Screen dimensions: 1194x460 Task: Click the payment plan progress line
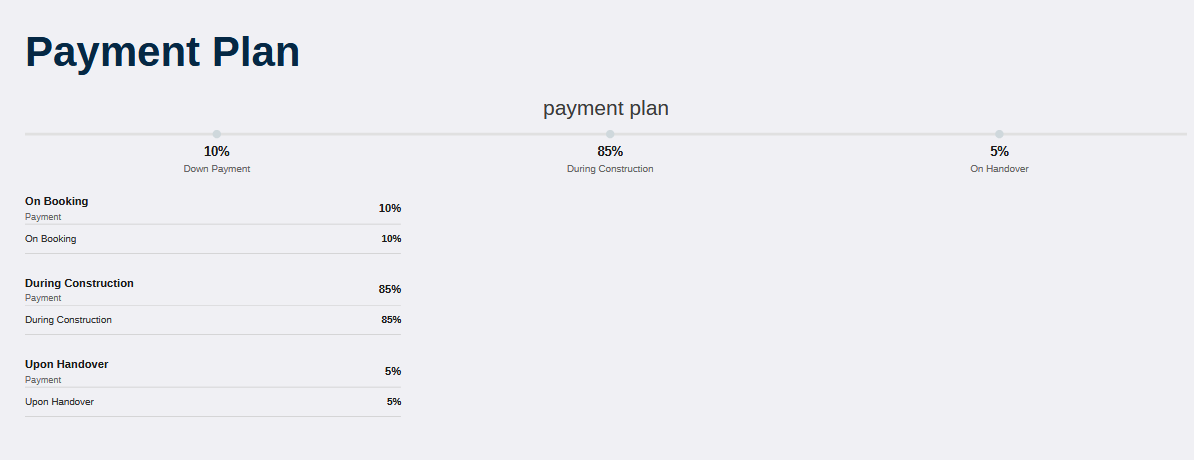click(x=606, y=134)
